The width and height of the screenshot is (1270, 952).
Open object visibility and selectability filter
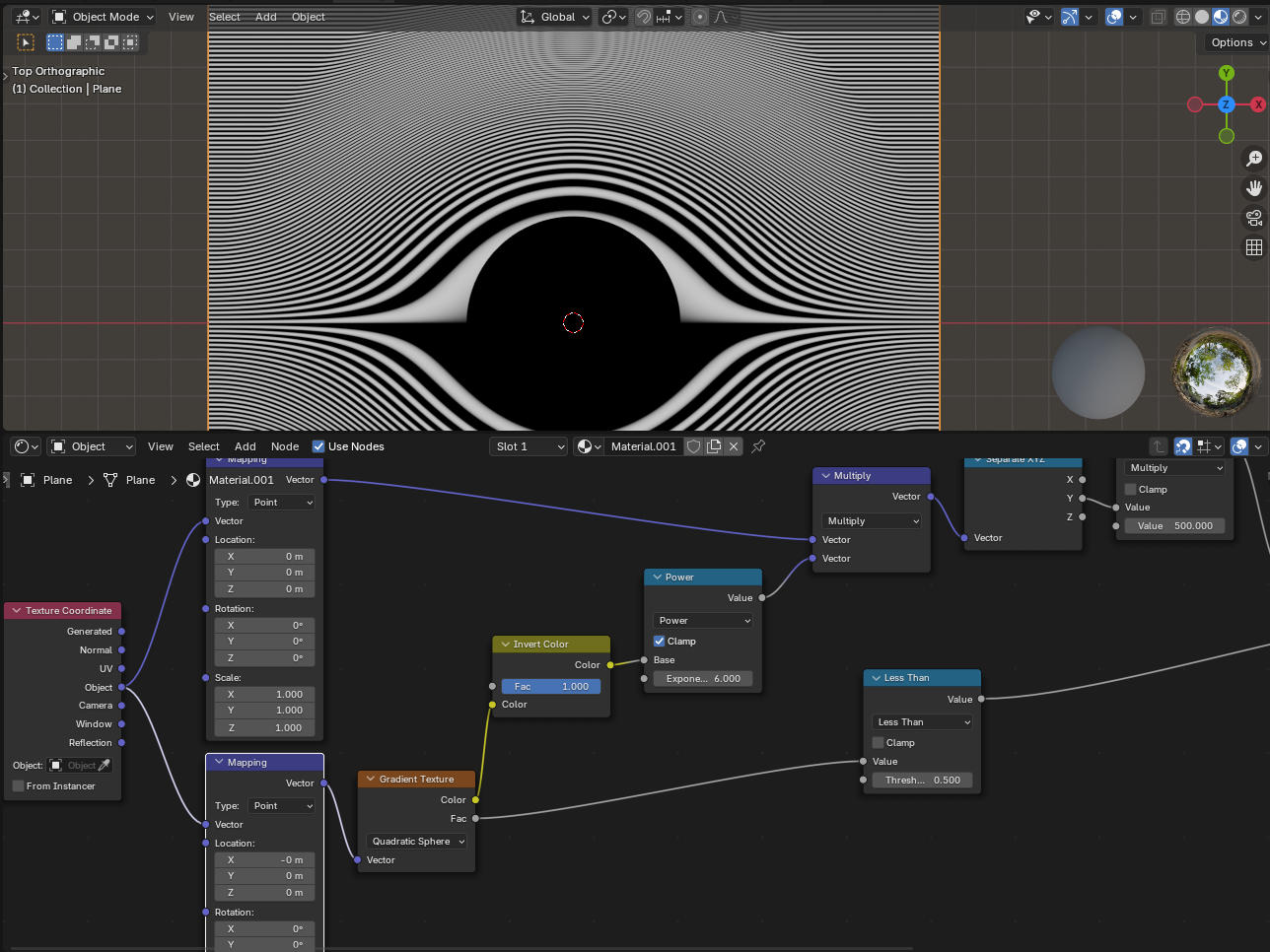[x=1038, y=17]
